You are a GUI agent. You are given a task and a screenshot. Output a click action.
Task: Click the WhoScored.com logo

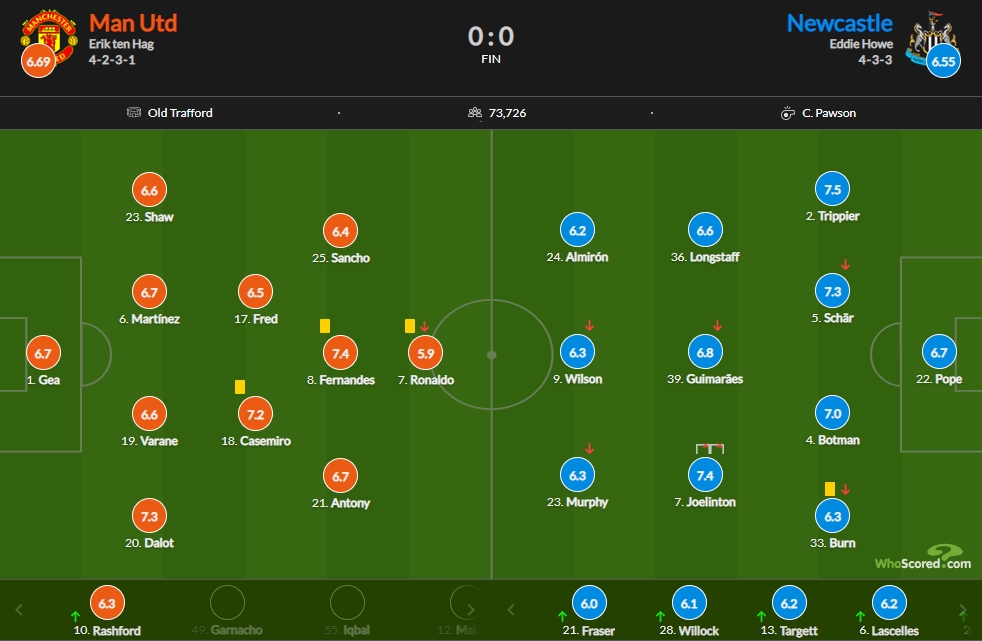point(923,557)
